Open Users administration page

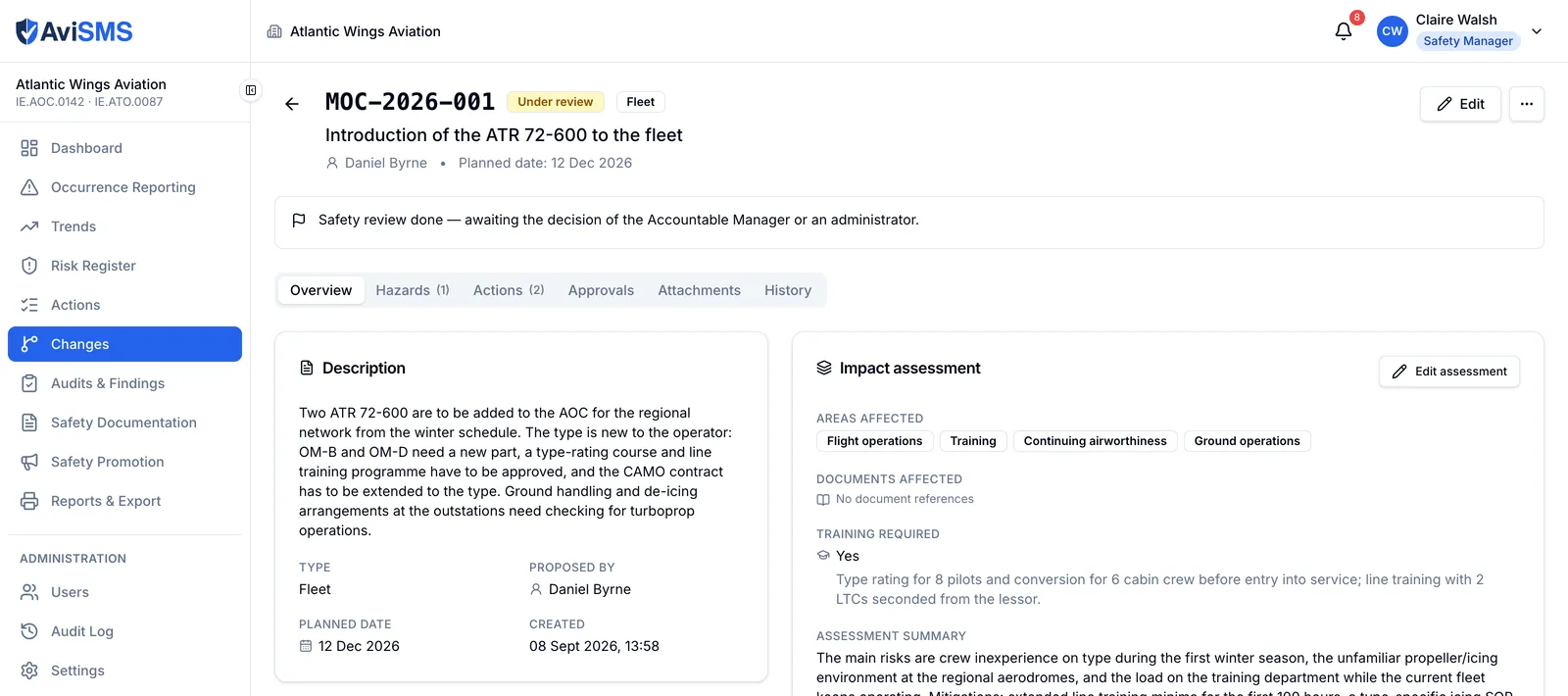pyautogui.click(x=124, y=592)
